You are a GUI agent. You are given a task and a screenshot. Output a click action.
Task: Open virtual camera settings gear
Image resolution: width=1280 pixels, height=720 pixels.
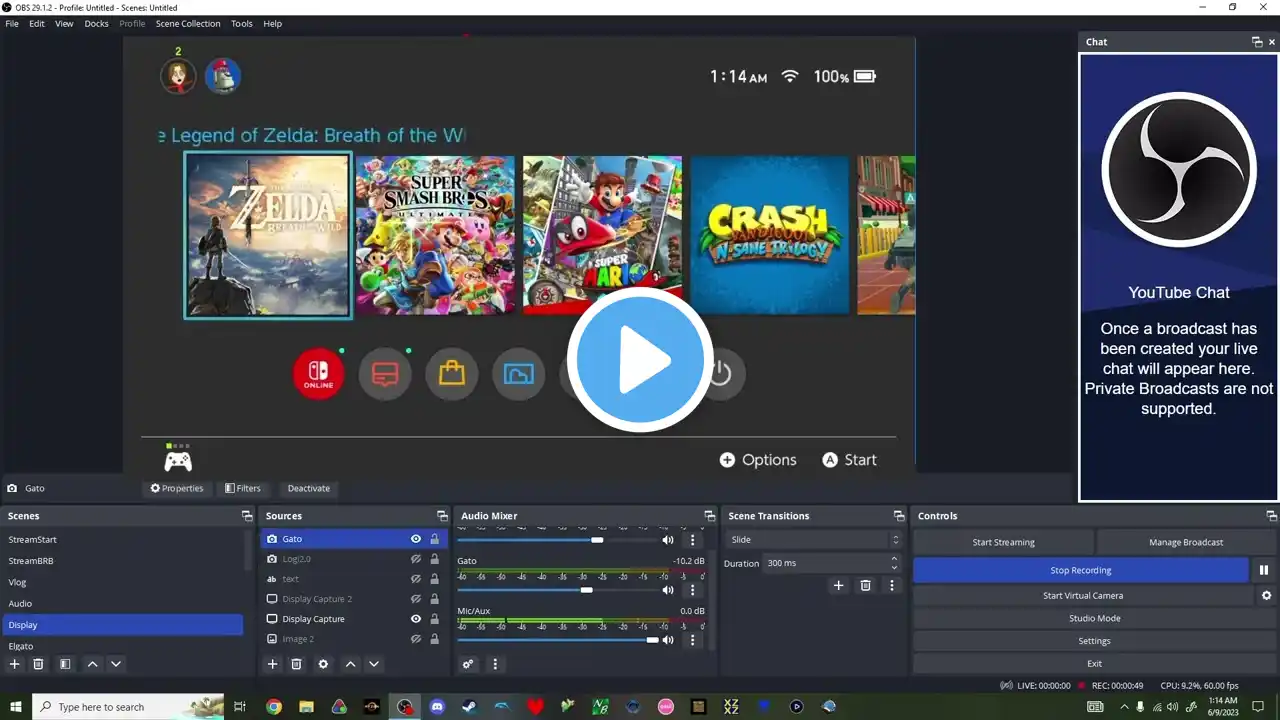click(x=1266, y=595)
